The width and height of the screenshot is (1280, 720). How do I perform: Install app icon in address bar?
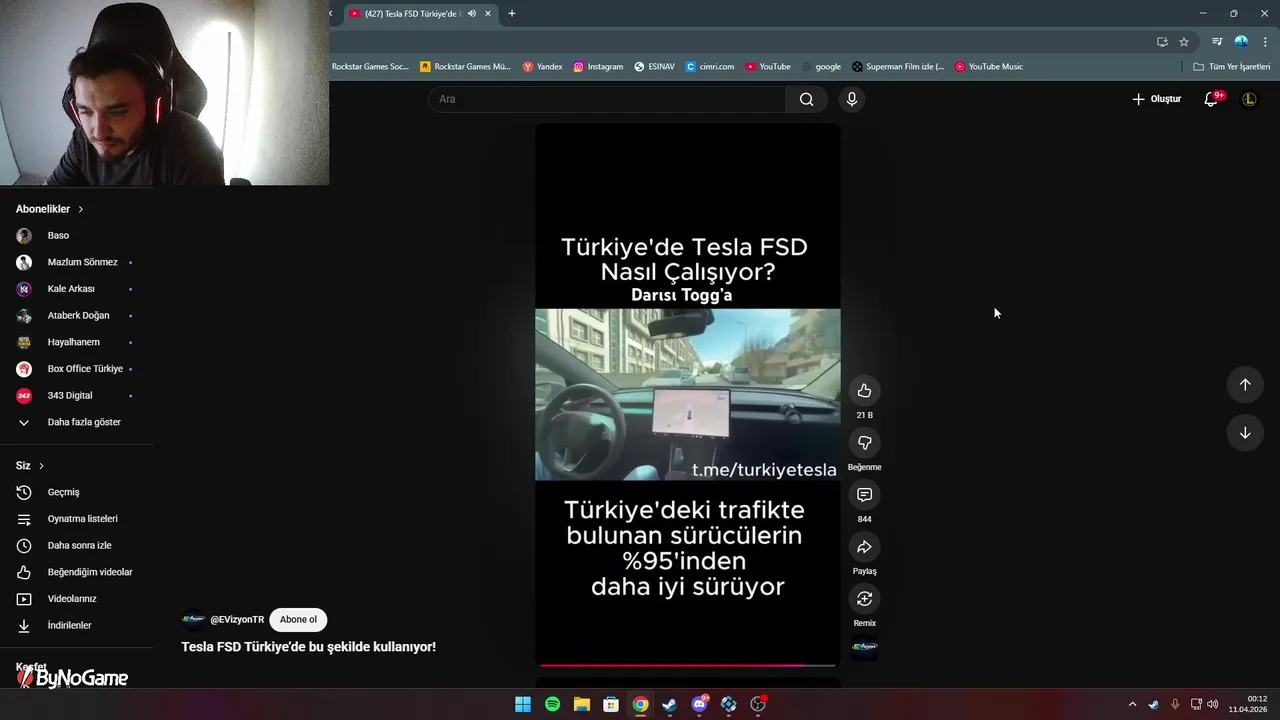point(1162,42)
